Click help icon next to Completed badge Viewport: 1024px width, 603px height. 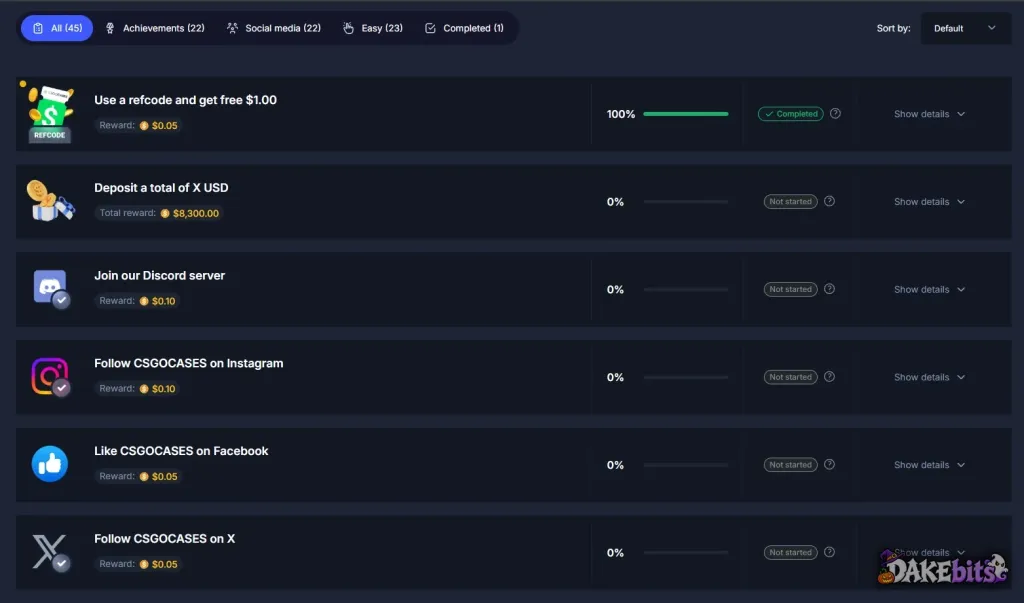[x=835, y=114]
